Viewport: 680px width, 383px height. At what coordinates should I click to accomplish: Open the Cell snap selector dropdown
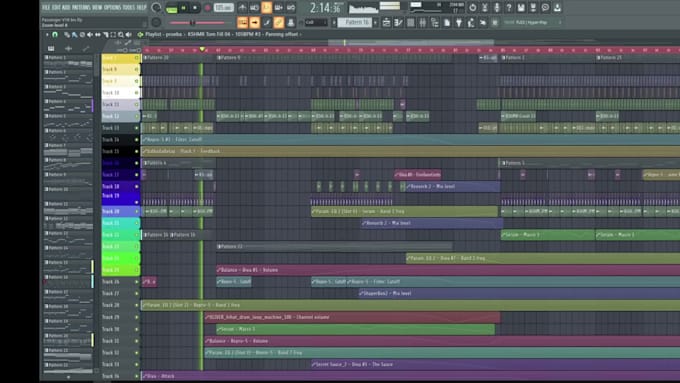316,22
